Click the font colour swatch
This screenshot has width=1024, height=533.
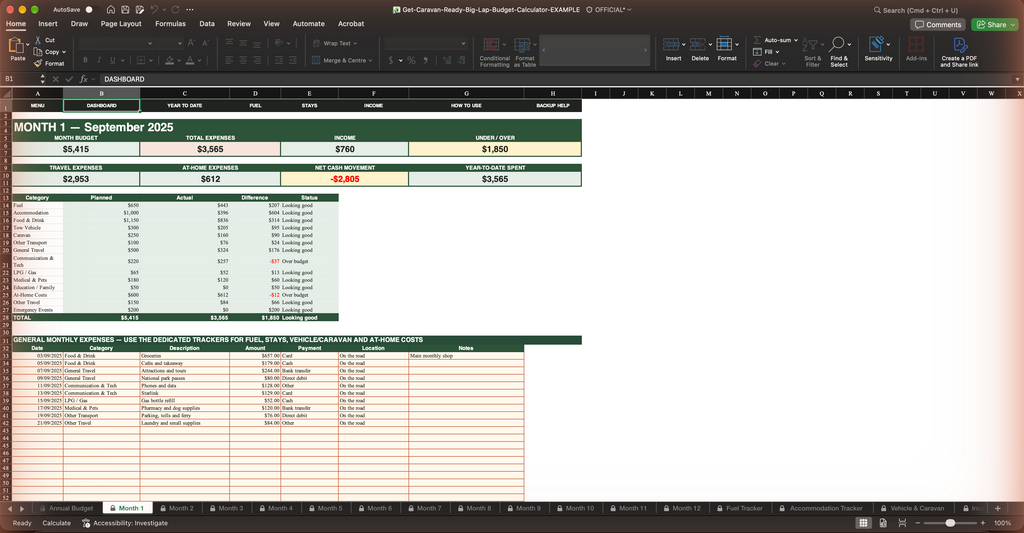click(x=189, y=60)
